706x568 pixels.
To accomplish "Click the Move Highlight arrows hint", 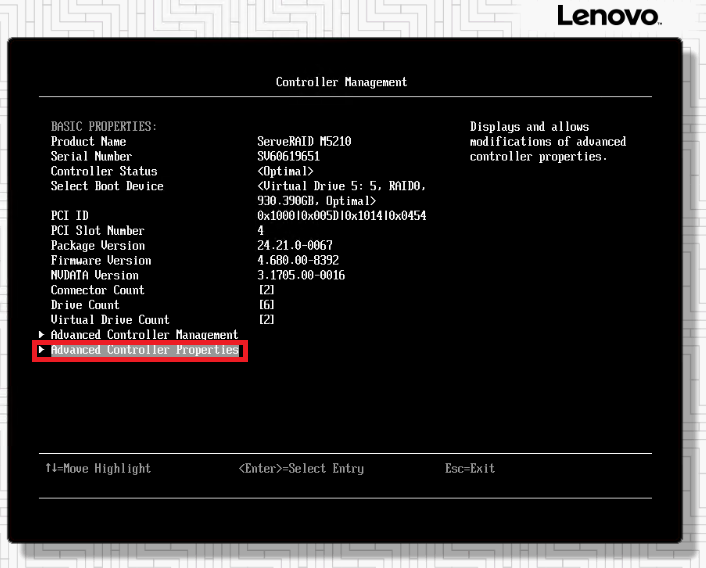I will click(x=98, y=469).
